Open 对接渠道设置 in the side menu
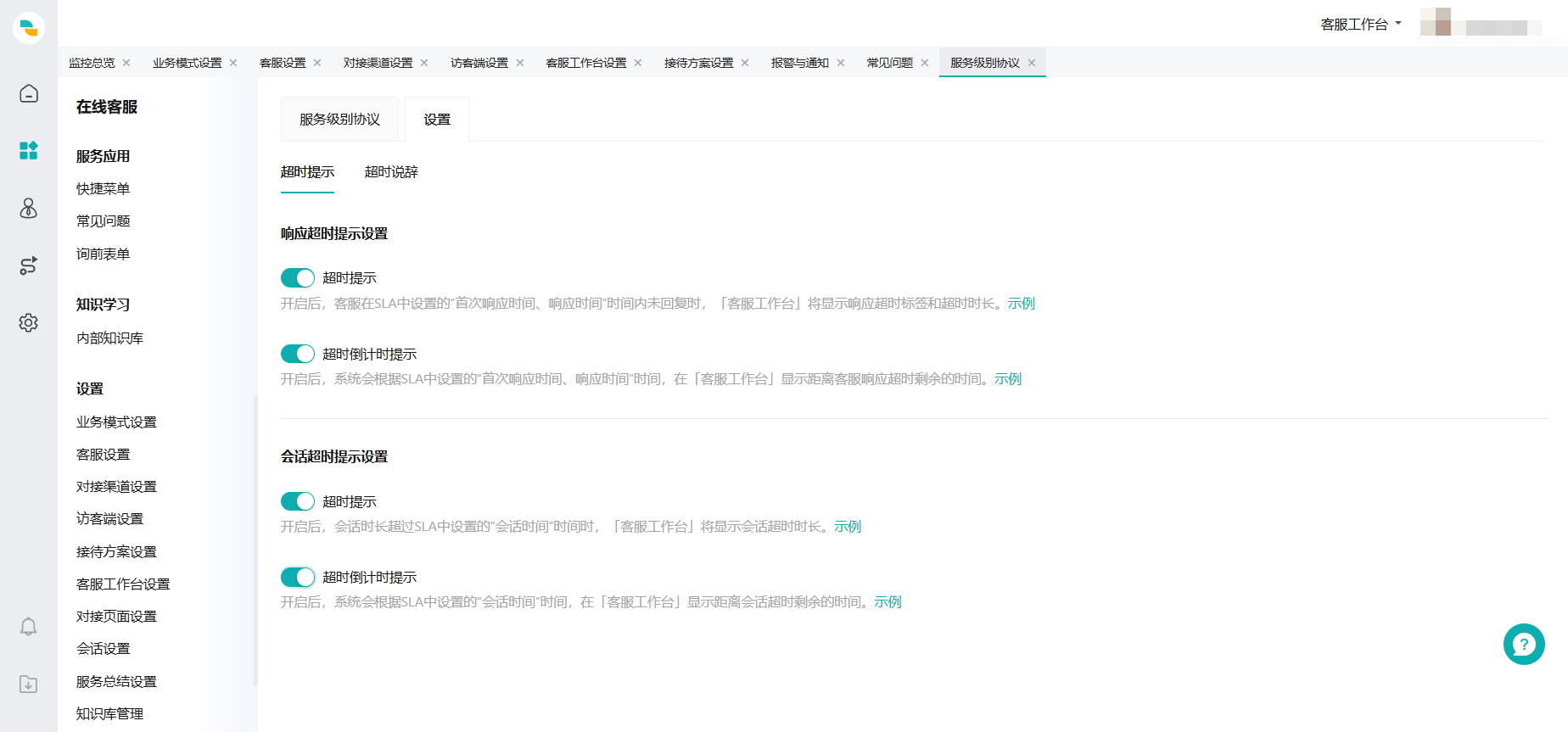Image resolution: width=1568 pixels, height=732 pixels. point(116,487)
